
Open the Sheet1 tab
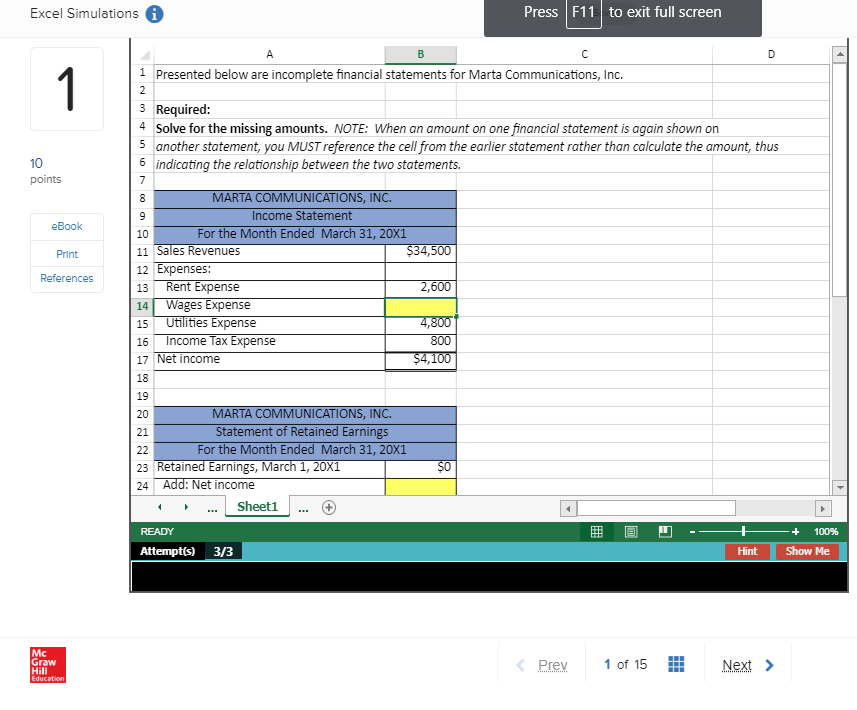[x=257, y=507]
